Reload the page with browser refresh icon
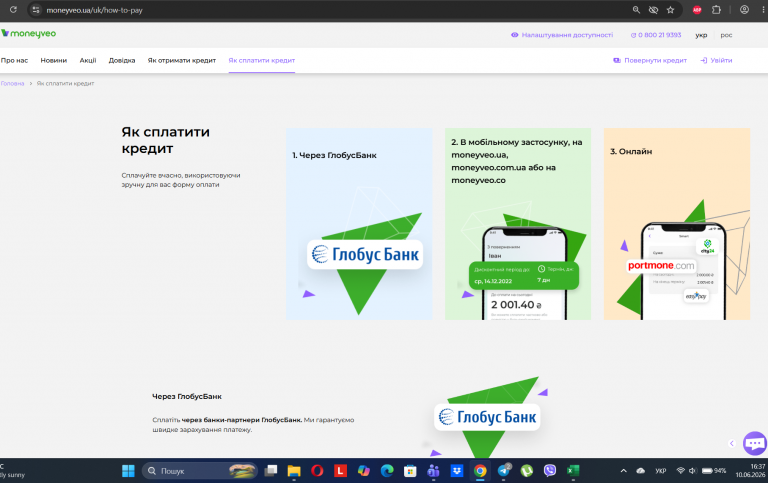Image resolution: width=768 pixels, height=483 pixels. (x=13, y=9)
